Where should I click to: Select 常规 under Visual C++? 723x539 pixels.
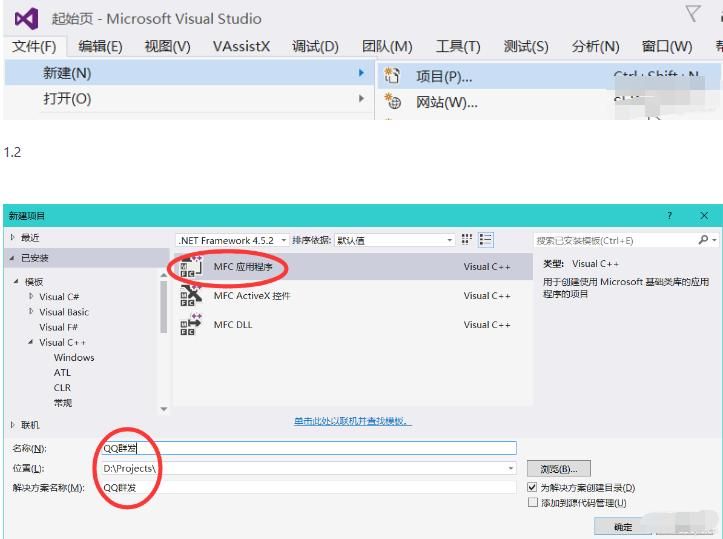coord(63,403)
